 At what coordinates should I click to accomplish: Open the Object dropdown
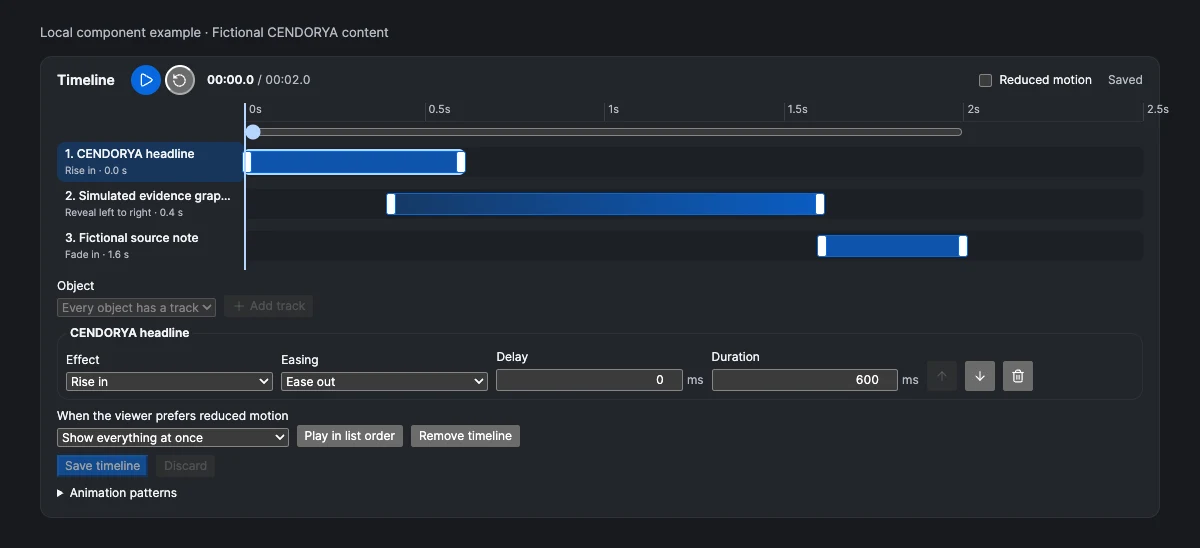(x=137, y=307)
